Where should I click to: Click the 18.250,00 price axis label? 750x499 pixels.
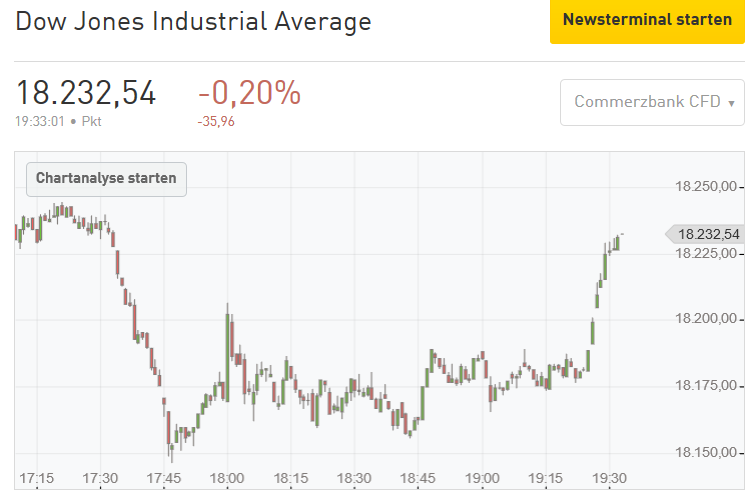click(706, 186)
